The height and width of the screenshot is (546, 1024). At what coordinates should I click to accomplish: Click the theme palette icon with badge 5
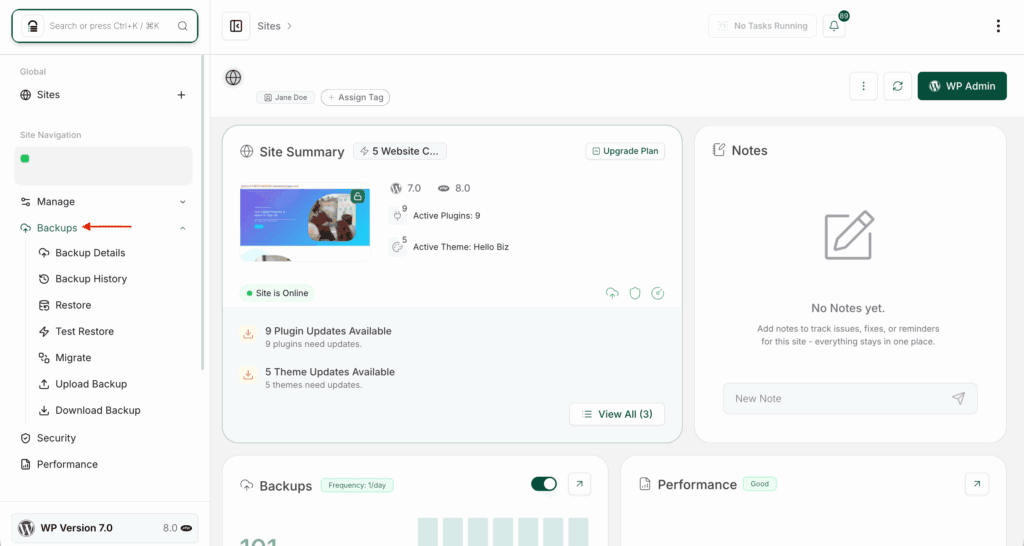[x=397, y=246]
